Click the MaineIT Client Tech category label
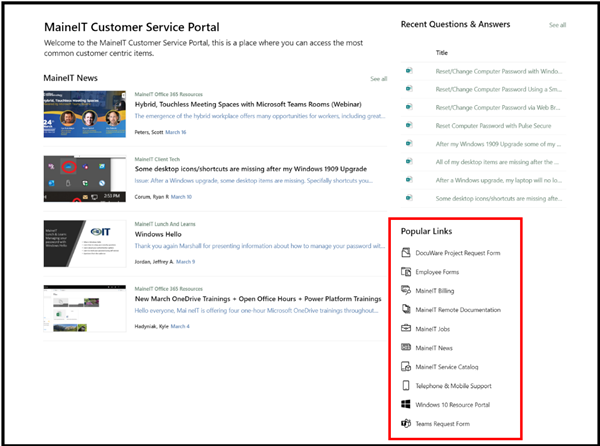The width and height of the screenshot is (600, 446). (157, 159)
